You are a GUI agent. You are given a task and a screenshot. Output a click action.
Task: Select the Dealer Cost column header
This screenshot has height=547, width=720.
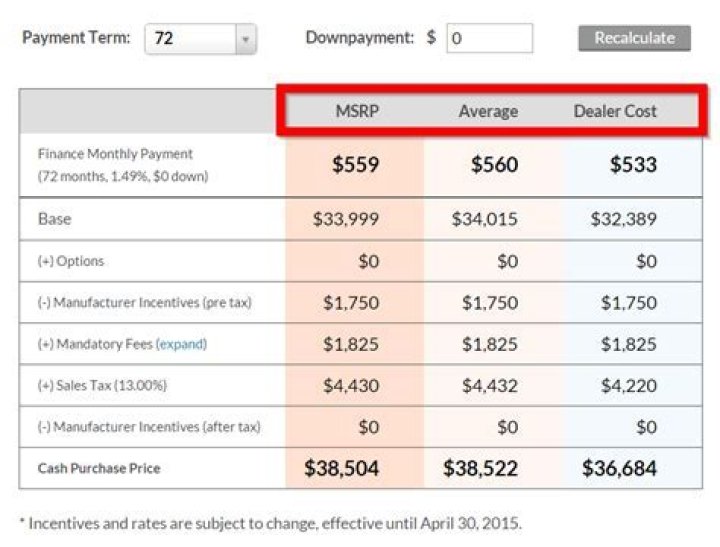(615, 111)
